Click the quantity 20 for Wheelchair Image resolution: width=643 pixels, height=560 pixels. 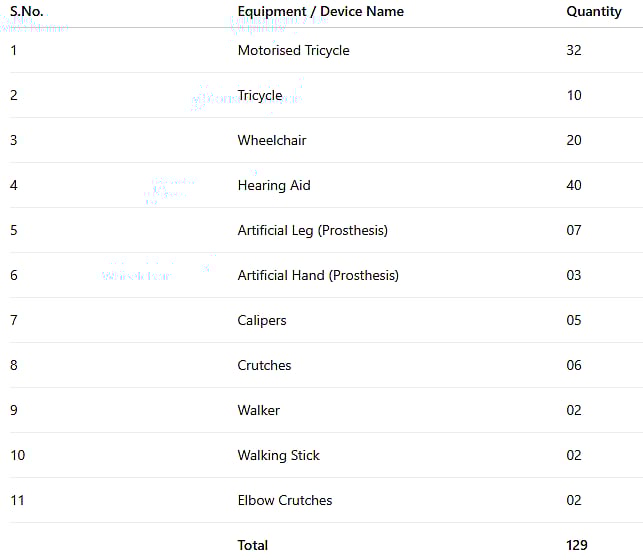tap(573, 140)
